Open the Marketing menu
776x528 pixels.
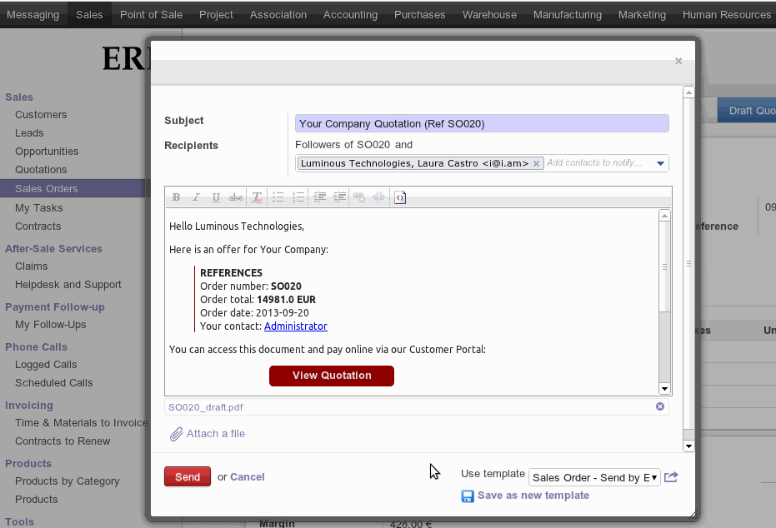(642, 15)
